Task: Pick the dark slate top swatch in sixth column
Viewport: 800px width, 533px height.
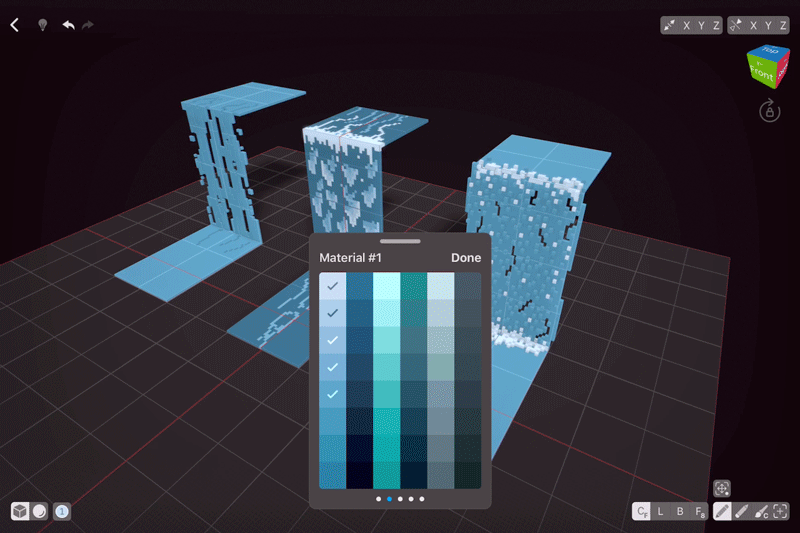Action: point(468,286)
